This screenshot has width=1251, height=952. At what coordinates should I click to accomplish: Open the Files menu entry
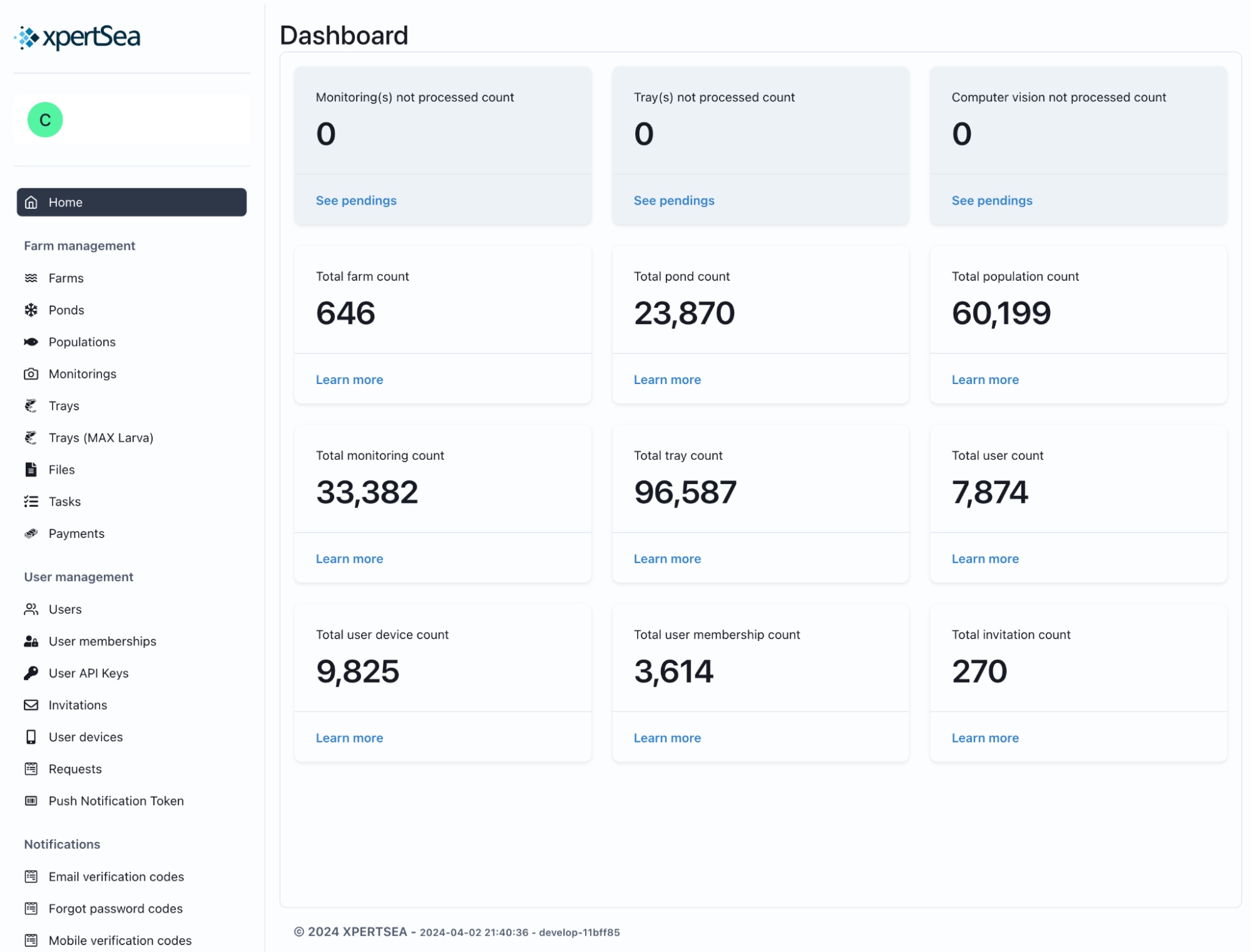pos(61,469)
